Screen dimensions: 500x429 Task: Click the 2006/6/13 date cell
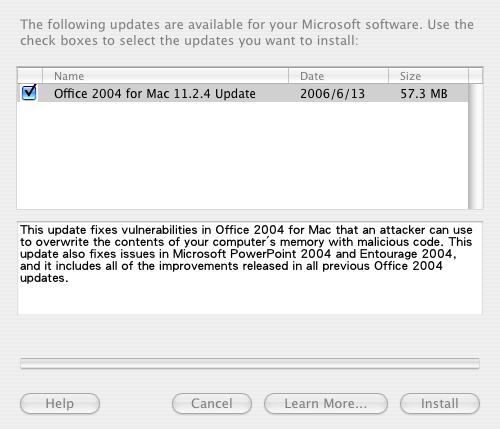pyautogui.click(x=332, y=94)
